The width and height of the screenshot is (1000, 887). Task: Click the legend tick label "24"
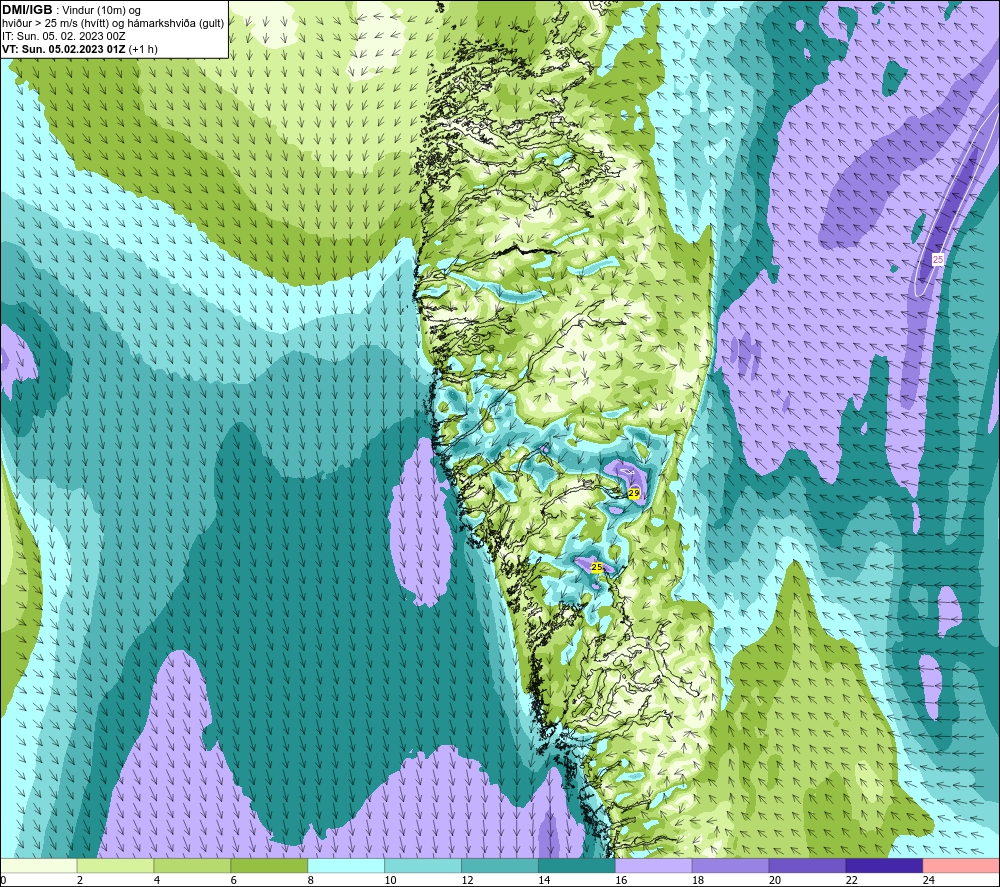tap(929, 880)
